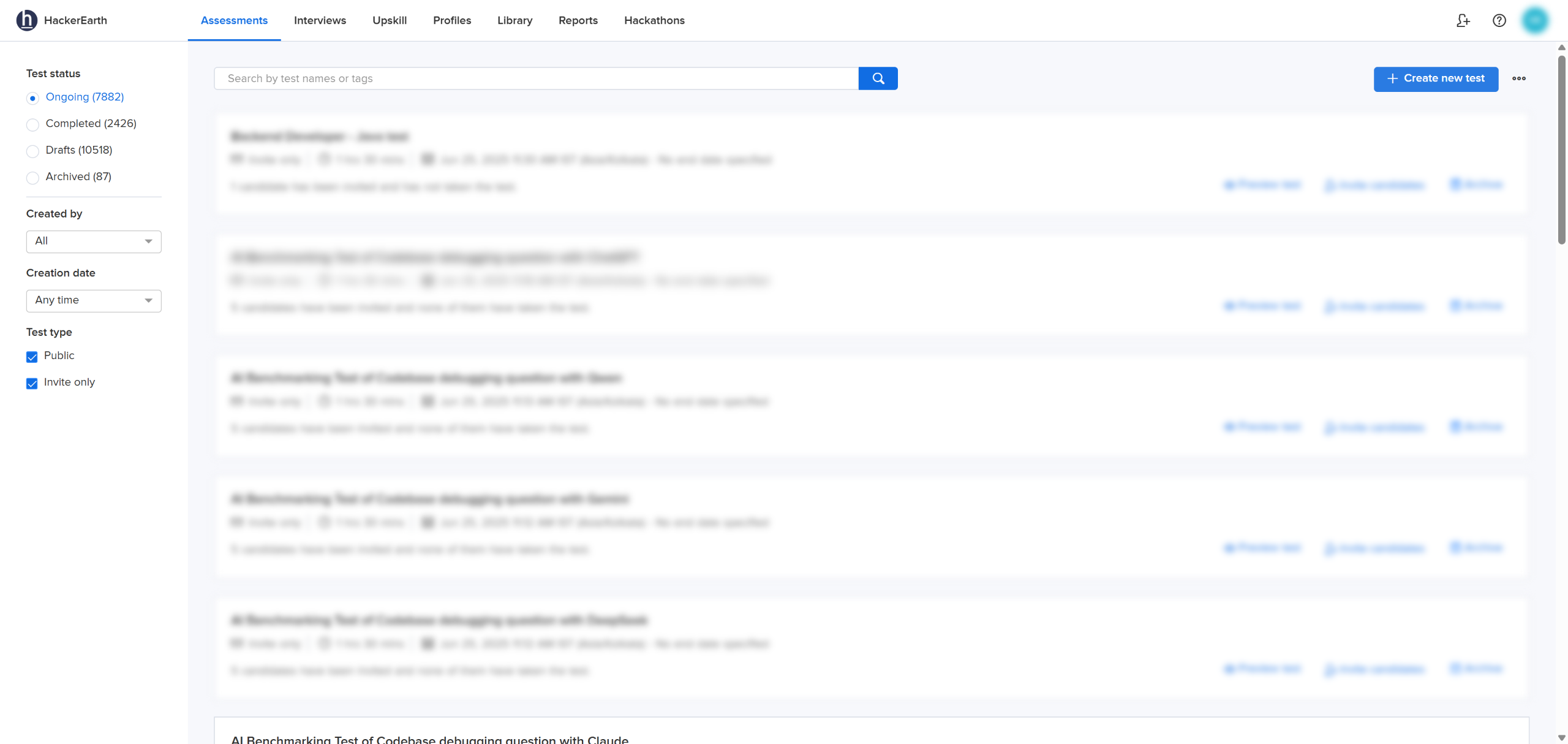Open the help question mark icon

point(1499,20)
